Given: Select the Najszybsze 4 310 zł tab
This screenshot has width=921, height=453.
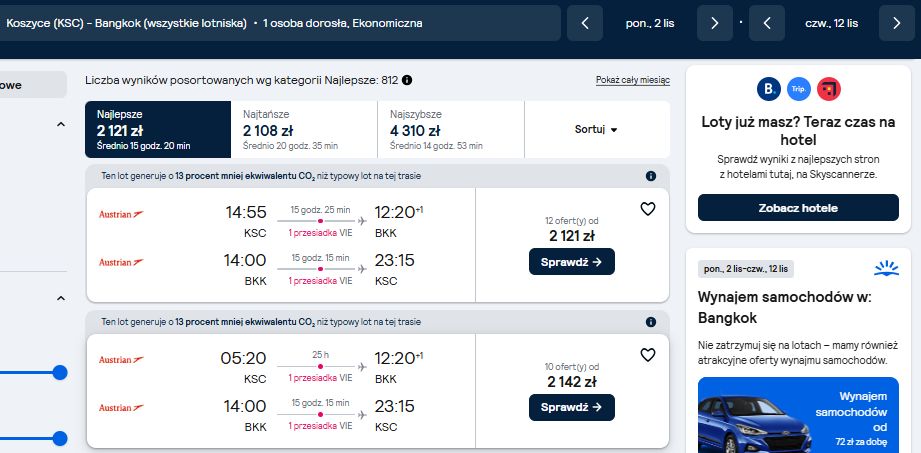Looking at the screenshot, I should [451, 130].
